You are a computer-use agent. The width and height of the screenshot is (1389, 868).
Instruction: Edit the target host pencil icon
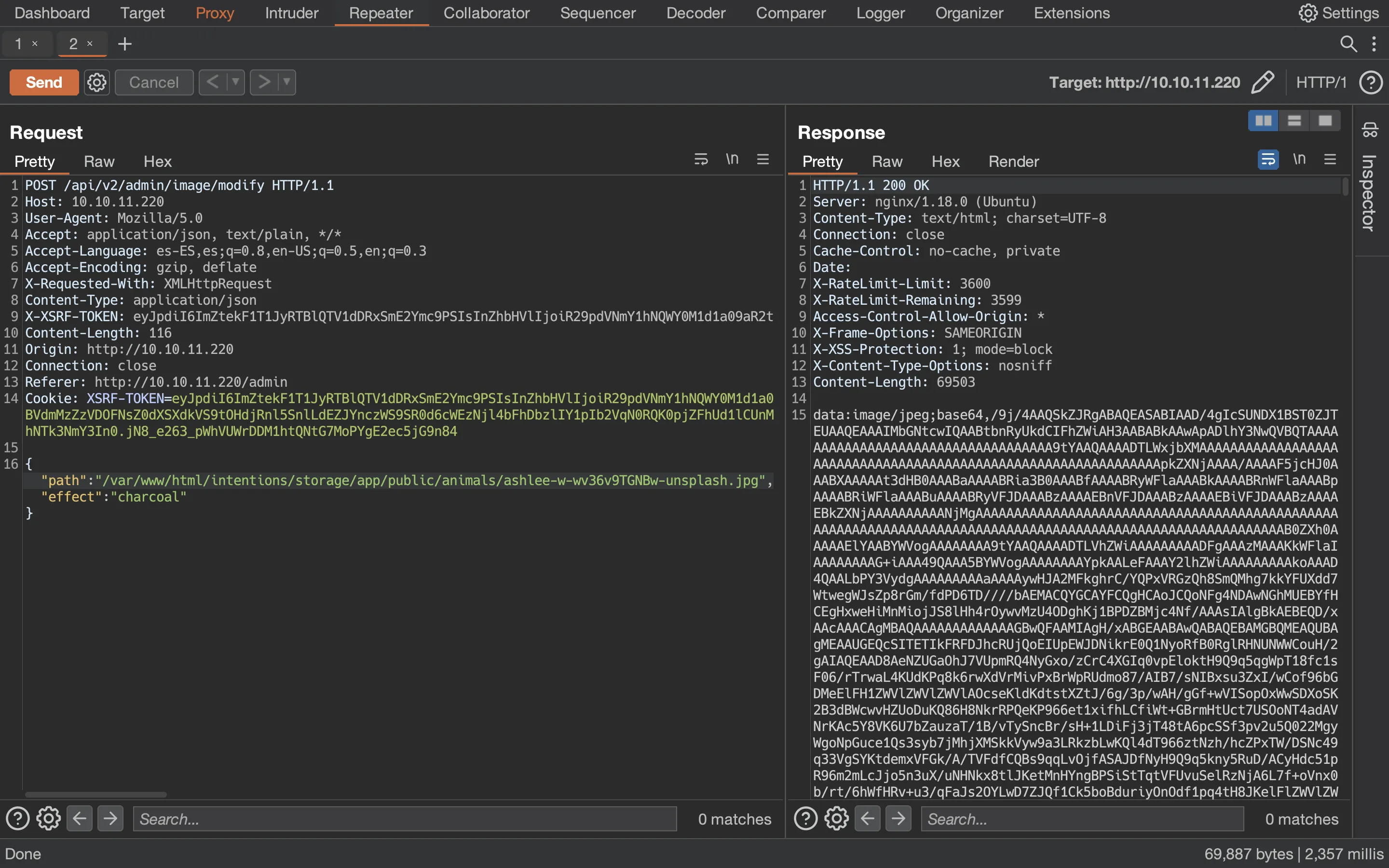pos(1262,82)
